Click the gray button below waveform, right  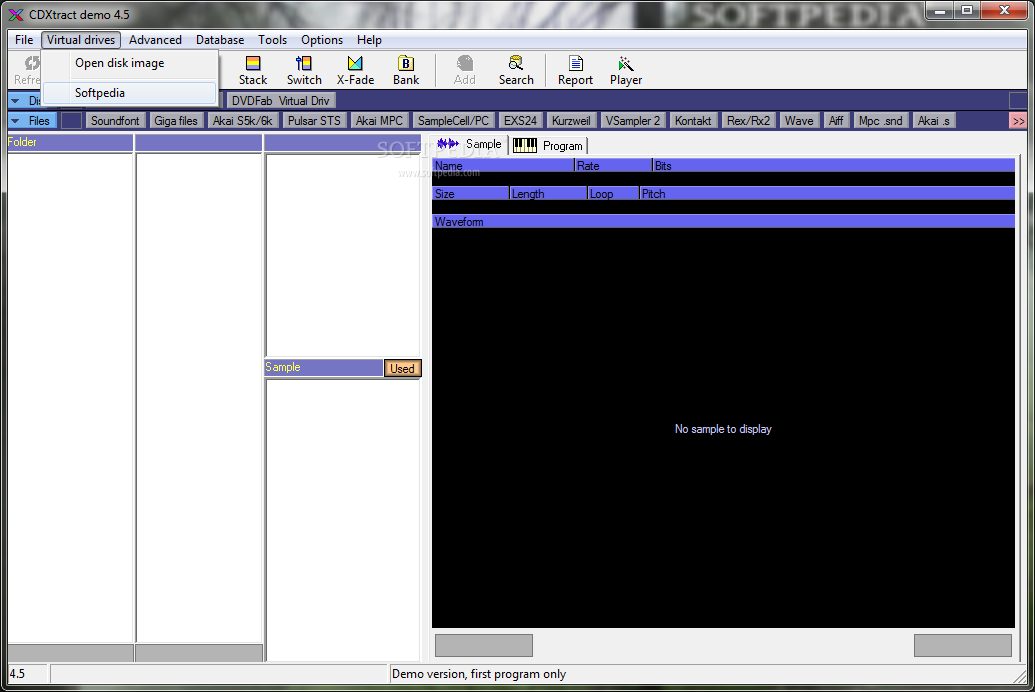click(x=962, y=645)
